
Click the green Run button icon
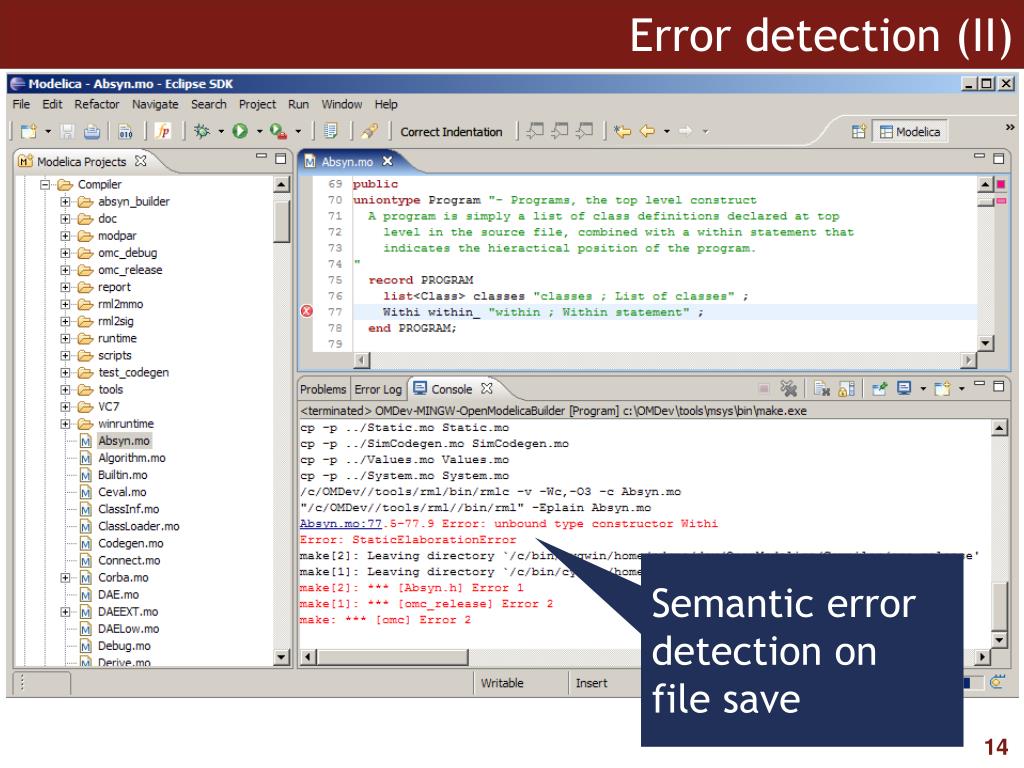[240, 131]
